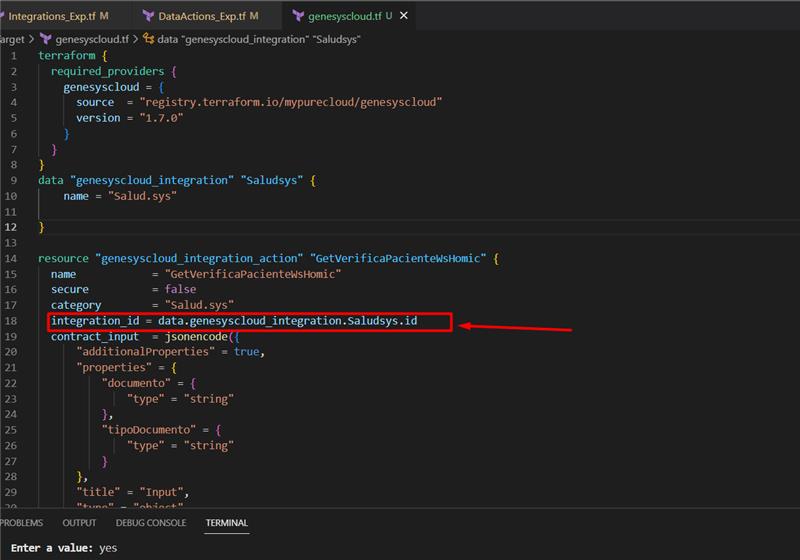The image size is (800, 560).
Task: Click the "terraform" keyword on line 1
Action: [x=67, y=56]
